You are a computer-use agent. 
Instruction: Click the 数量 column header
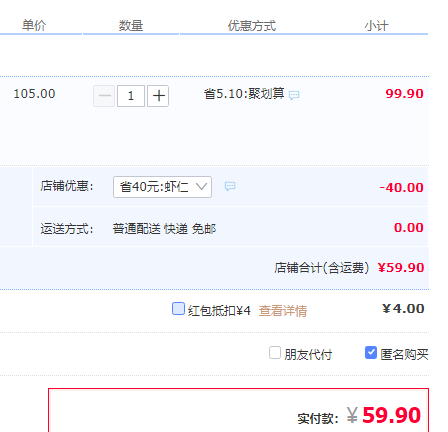pyautogui.click(x=131, y=26)
